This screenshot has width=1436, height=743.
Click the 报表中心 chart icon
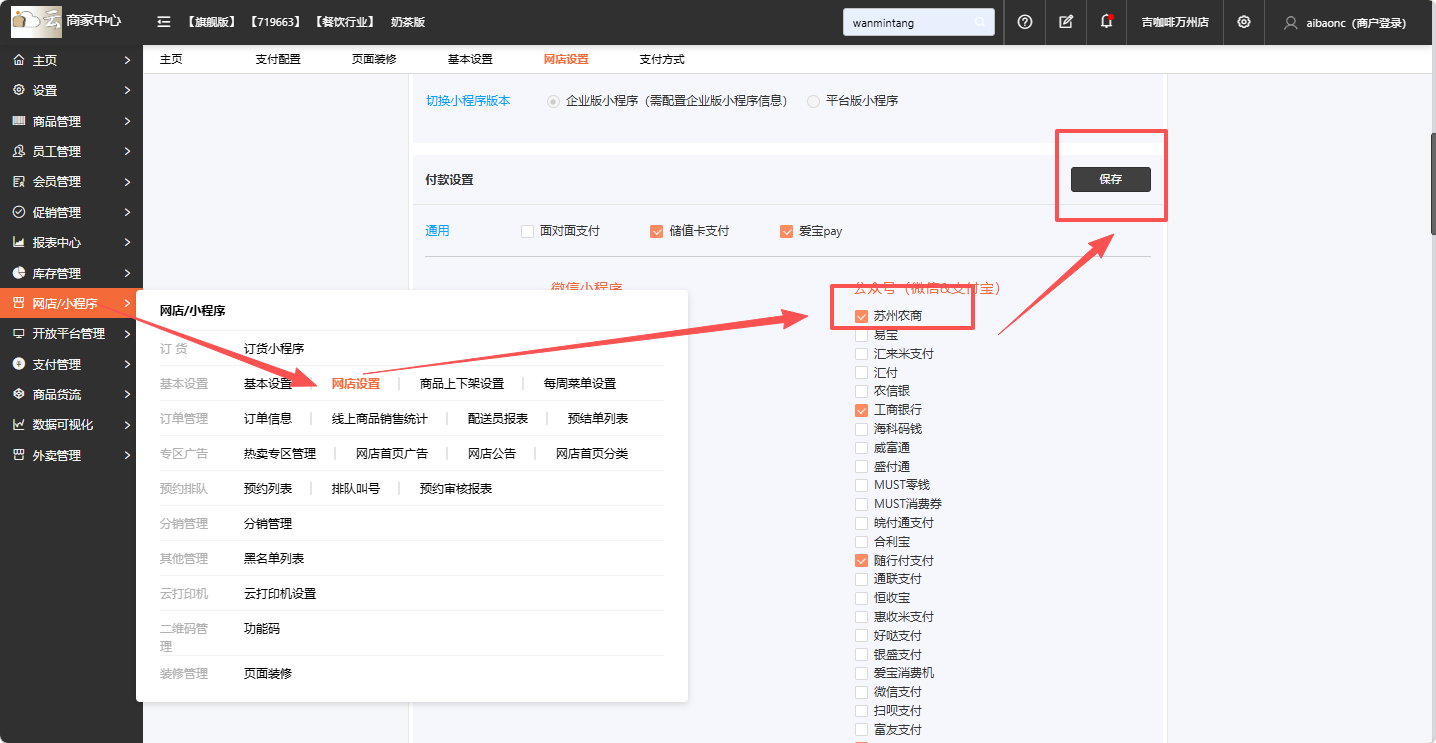(18, 243)
